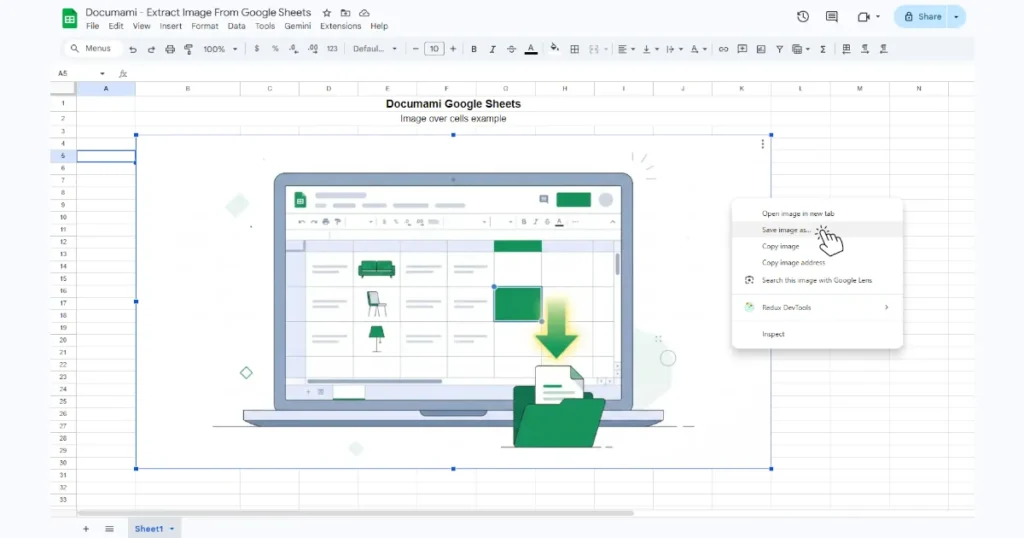Open the Help menu

pyautogui.click(x=379, y=26)
